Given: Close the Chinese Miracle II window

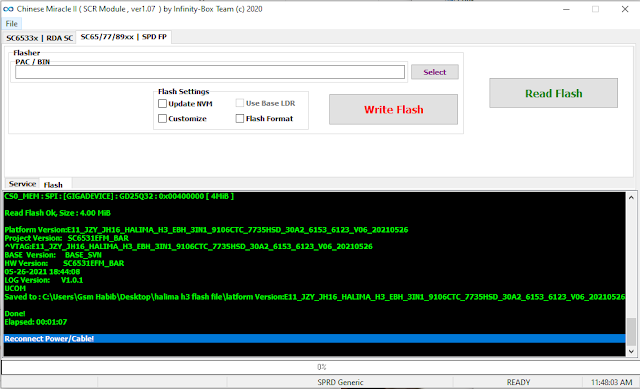Looking at the screenshot, I should coord(625,9).
